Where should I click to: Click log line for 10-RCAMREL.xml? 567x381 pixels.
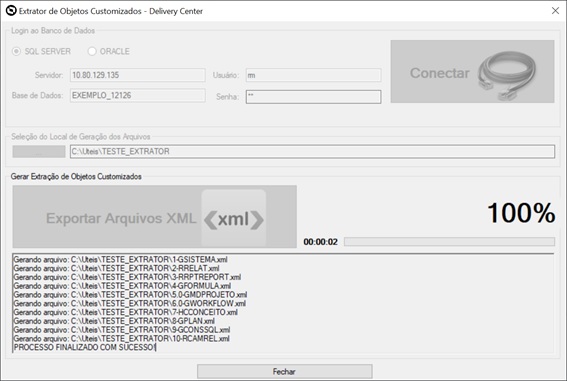122,339
